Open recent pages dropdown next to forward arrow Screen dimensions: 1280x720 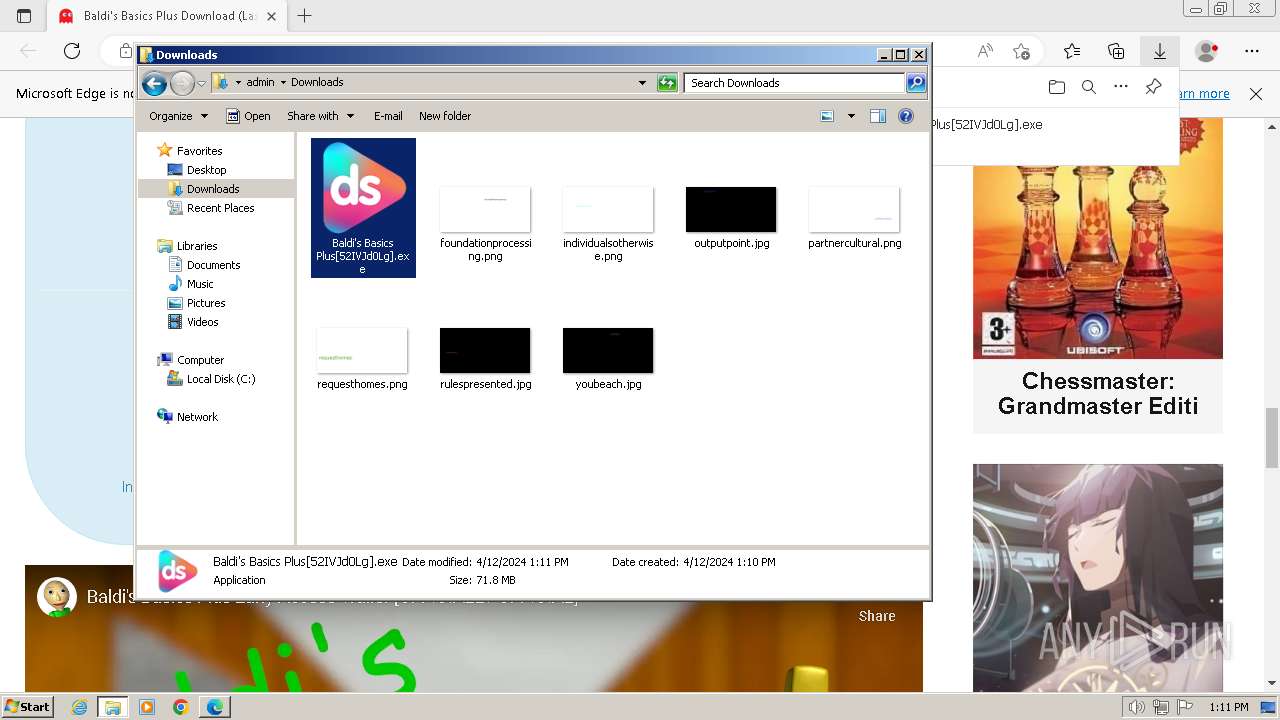[x=201, y=83]
